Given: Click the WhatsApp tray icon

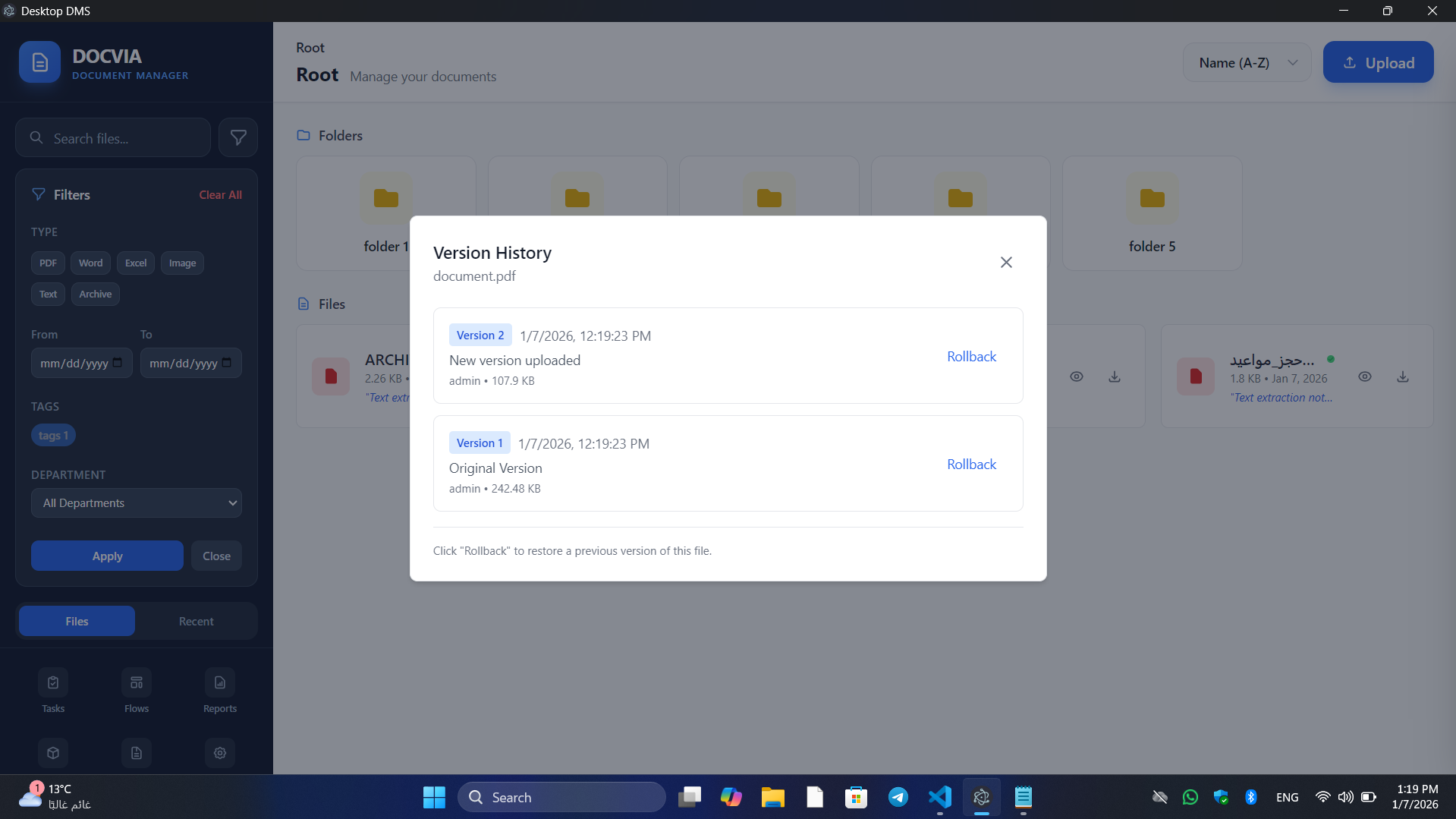Looking at the screenshot, I should pos(1190,797).
